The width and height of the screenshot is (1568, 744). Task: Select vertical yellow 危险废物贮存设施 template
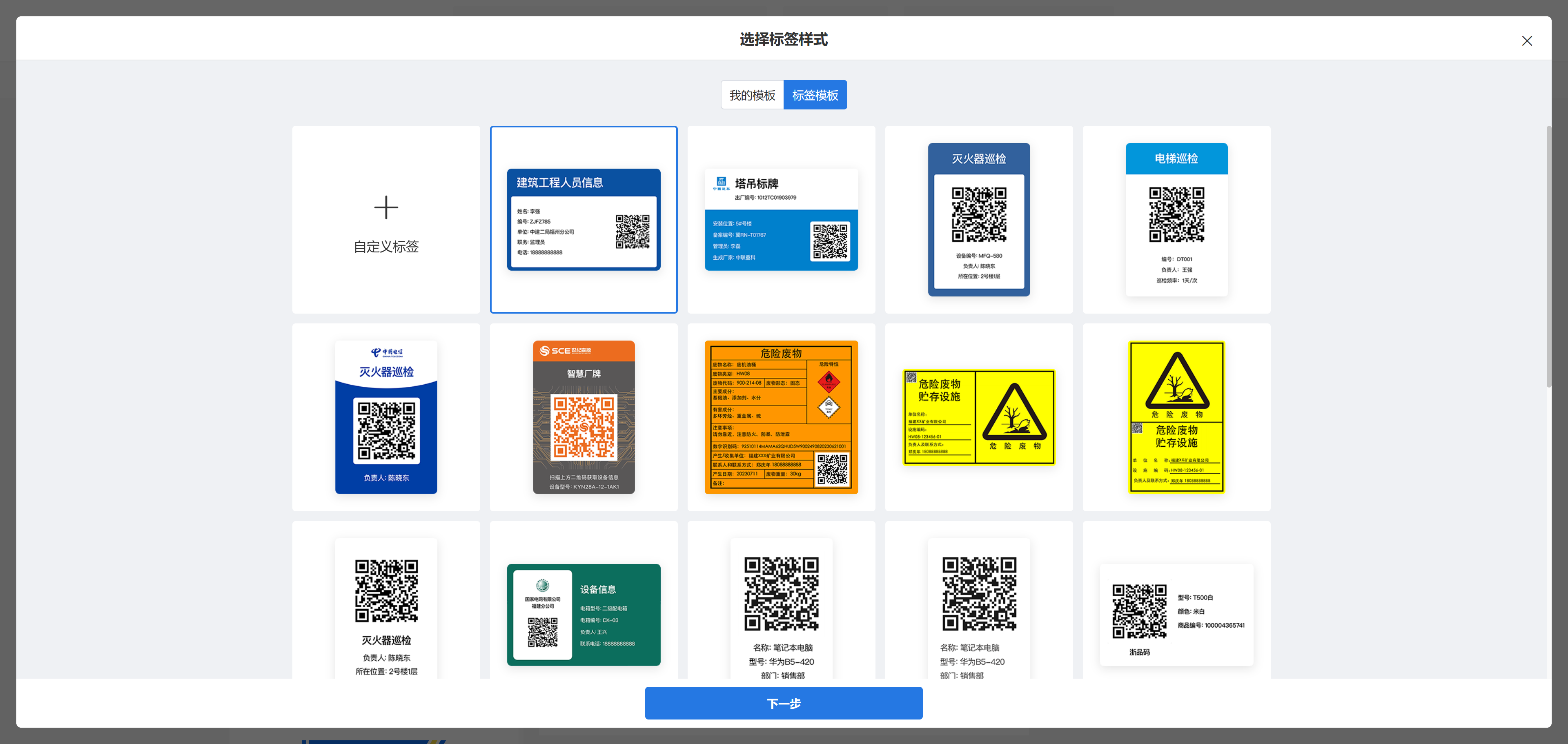[x=1176, y=417]
